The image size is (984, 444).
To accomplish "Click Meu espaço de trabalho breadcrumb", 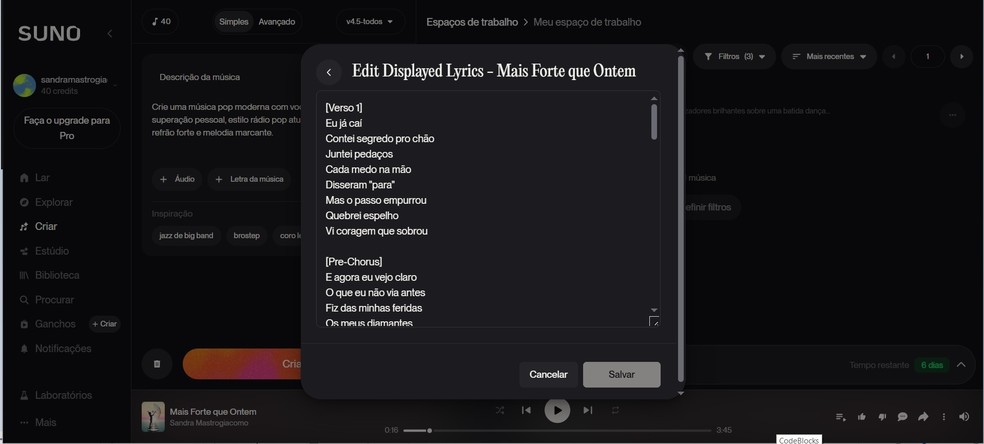I will (x=587, y=22).
